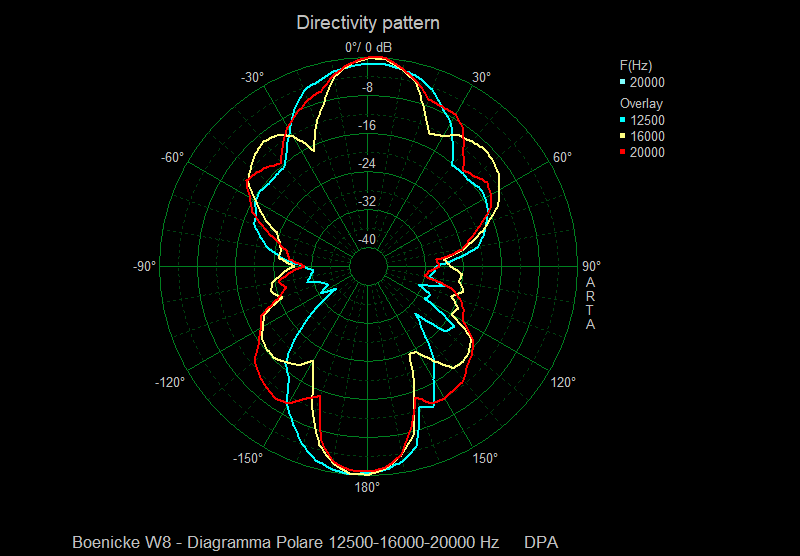
Task: Click the '-8' dB ring label
Action: click(x=367, y=88)
